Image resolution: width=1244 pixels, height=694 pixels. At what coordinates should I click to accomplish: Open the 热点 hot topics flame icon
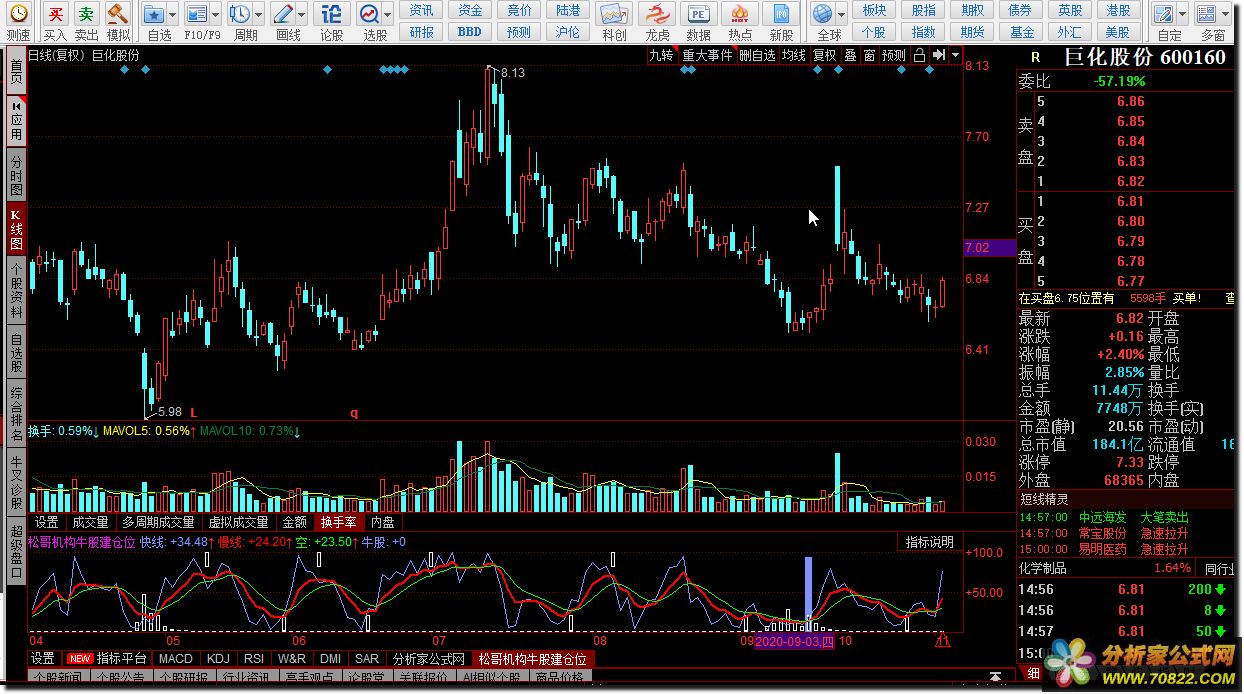coord(741,13)
